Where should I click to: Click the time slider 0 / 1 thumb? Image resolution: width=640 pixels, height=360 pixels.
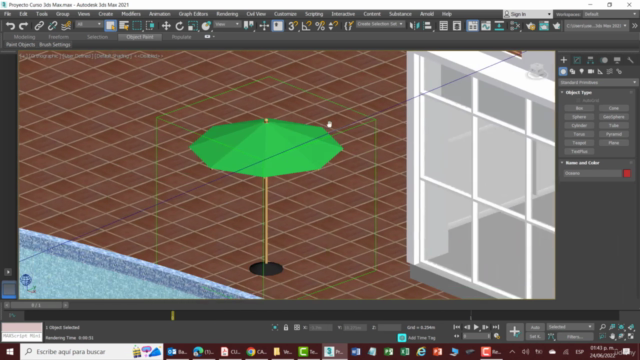click(x=36, y=305)
